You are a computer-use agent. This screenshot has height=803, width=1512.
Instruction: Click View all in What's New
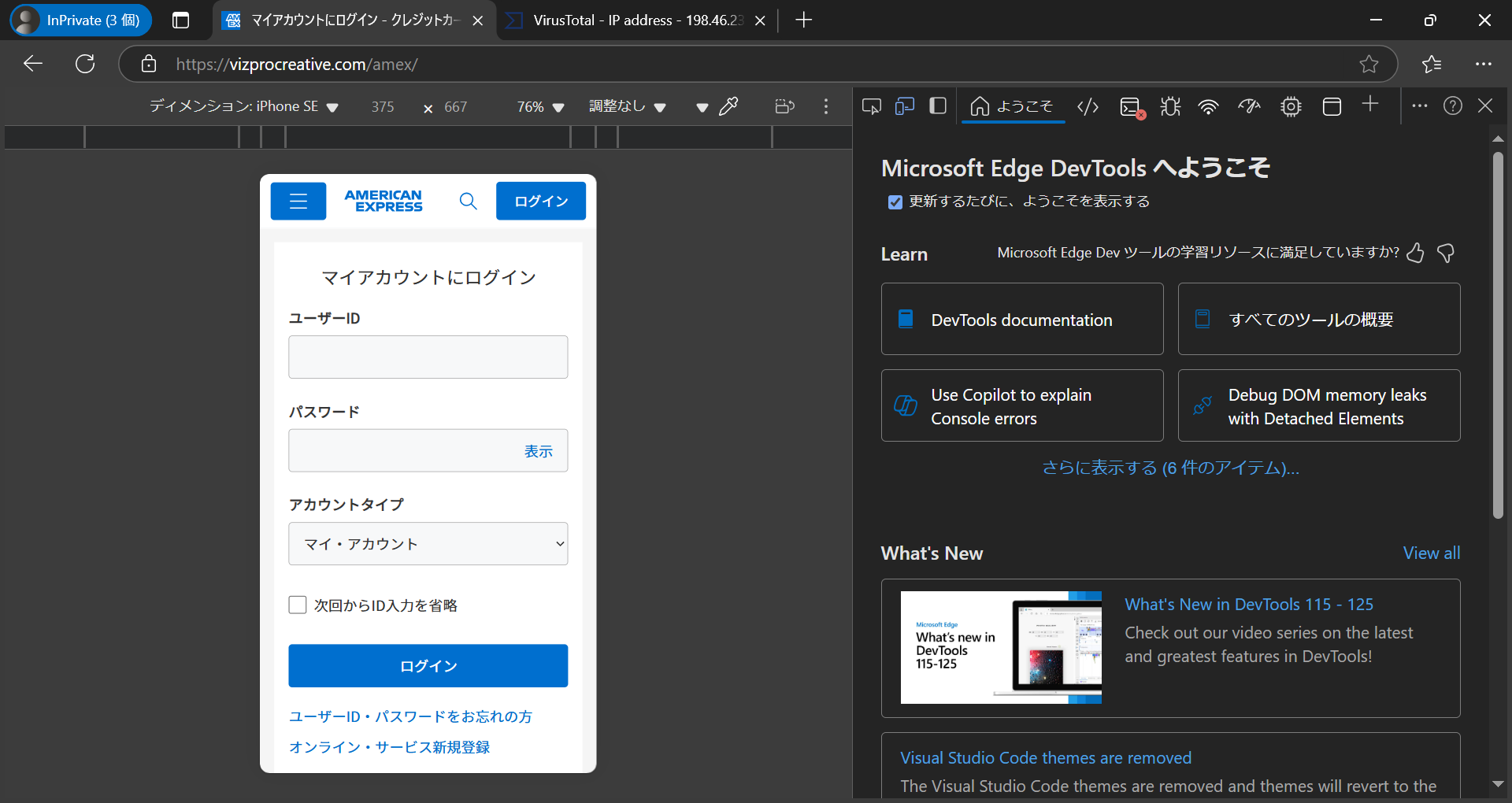1431,553
